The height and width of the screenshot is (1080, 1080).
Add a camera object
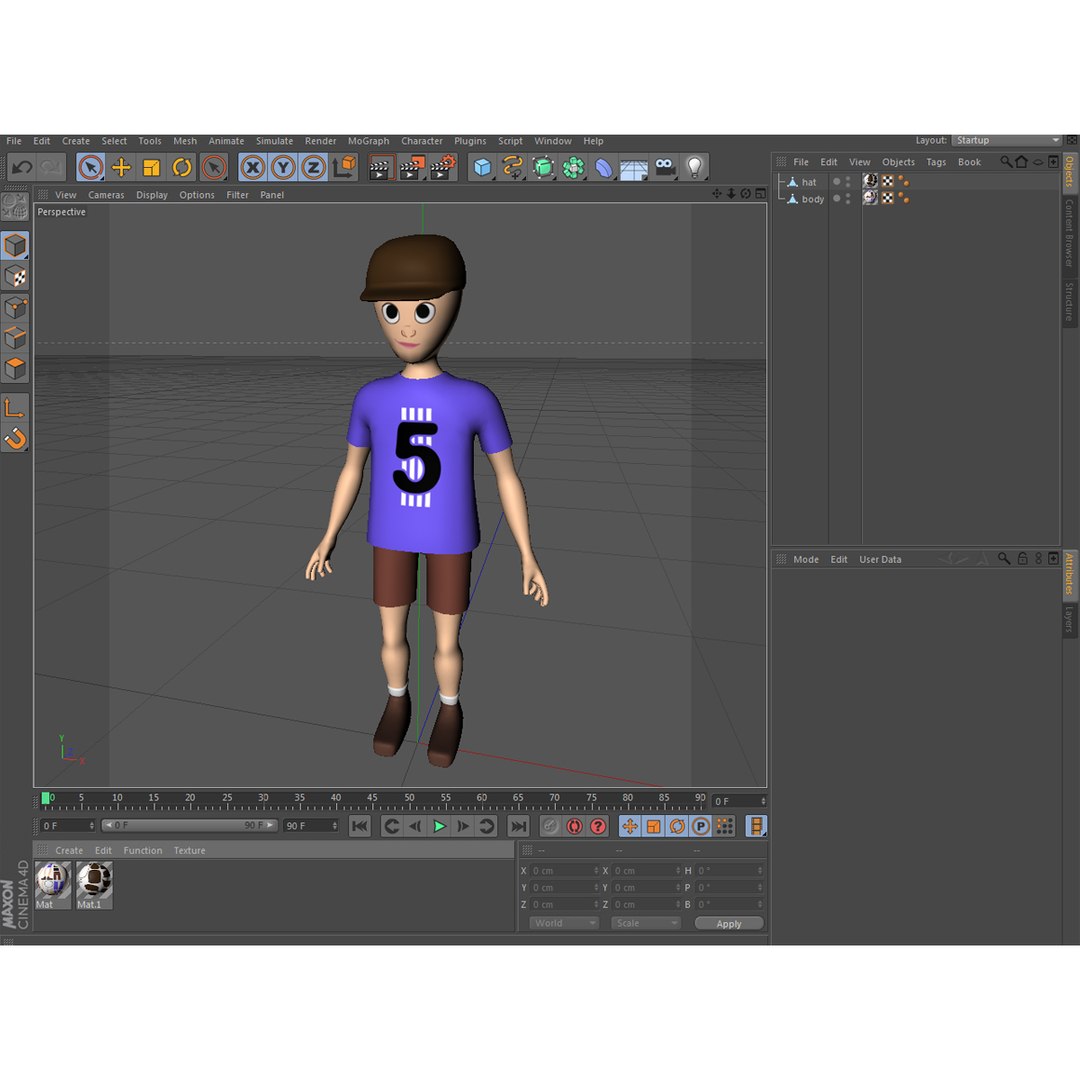click(665, 167)
